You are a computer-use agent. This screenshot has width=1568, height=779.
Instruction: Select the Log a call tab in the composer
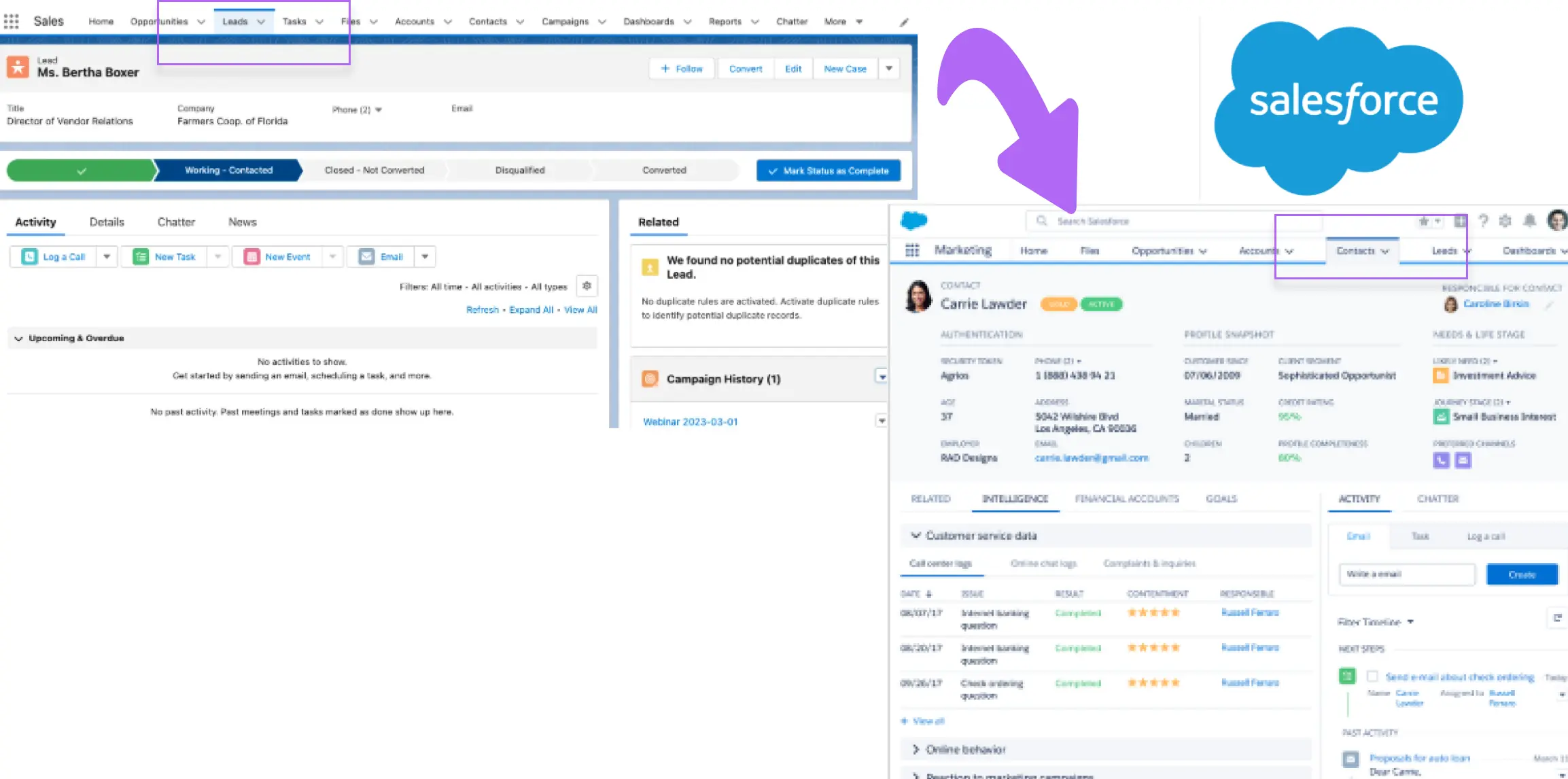[x=1486, y=536]
